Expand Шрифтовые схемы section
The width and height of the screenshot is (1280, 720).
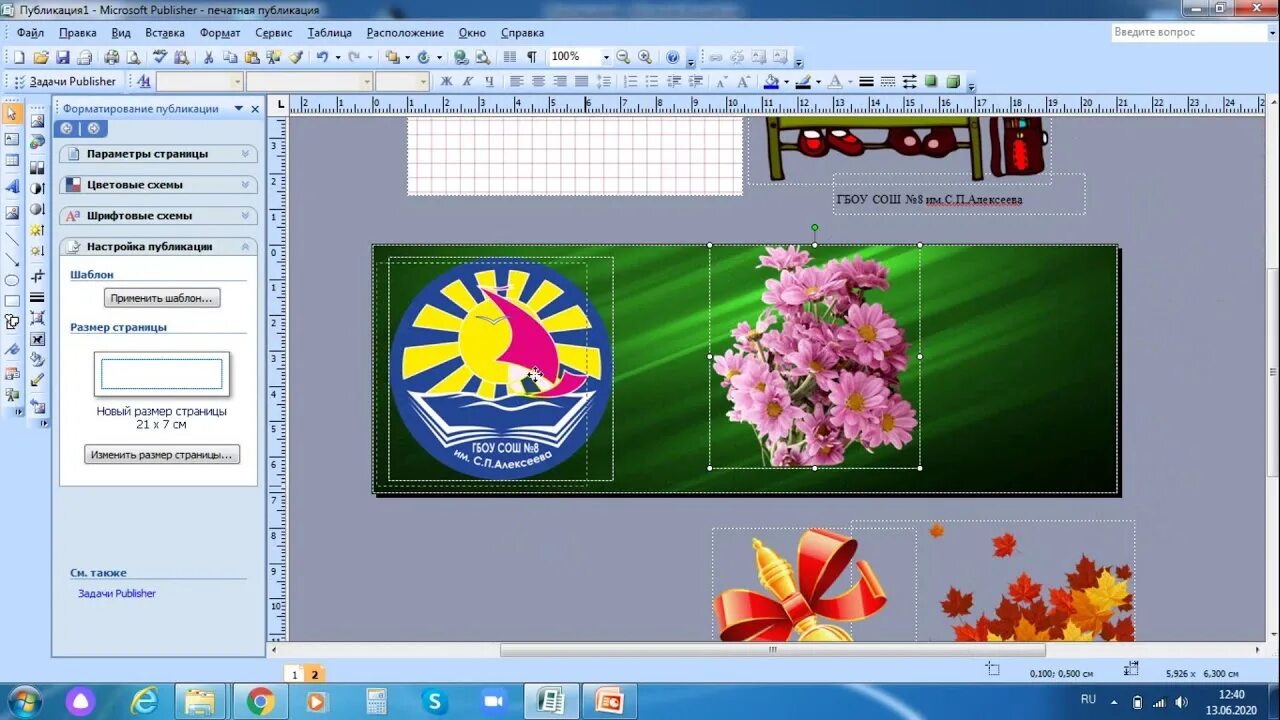[x=159, y=216]
